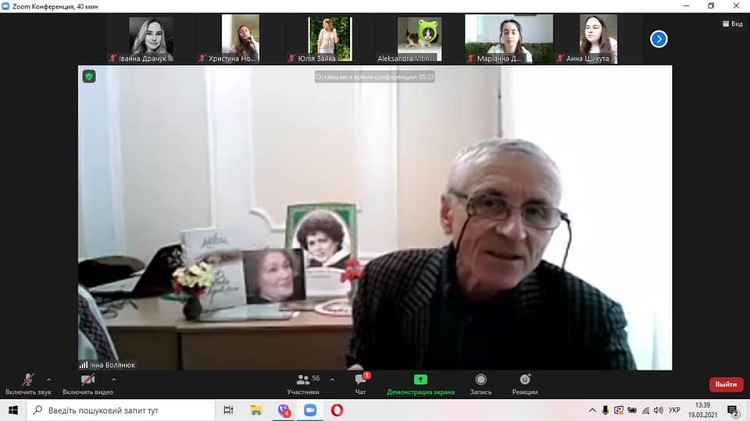750x421 pixels.
Task: Expand arrow next to Участники
Action: click(331, 379)
